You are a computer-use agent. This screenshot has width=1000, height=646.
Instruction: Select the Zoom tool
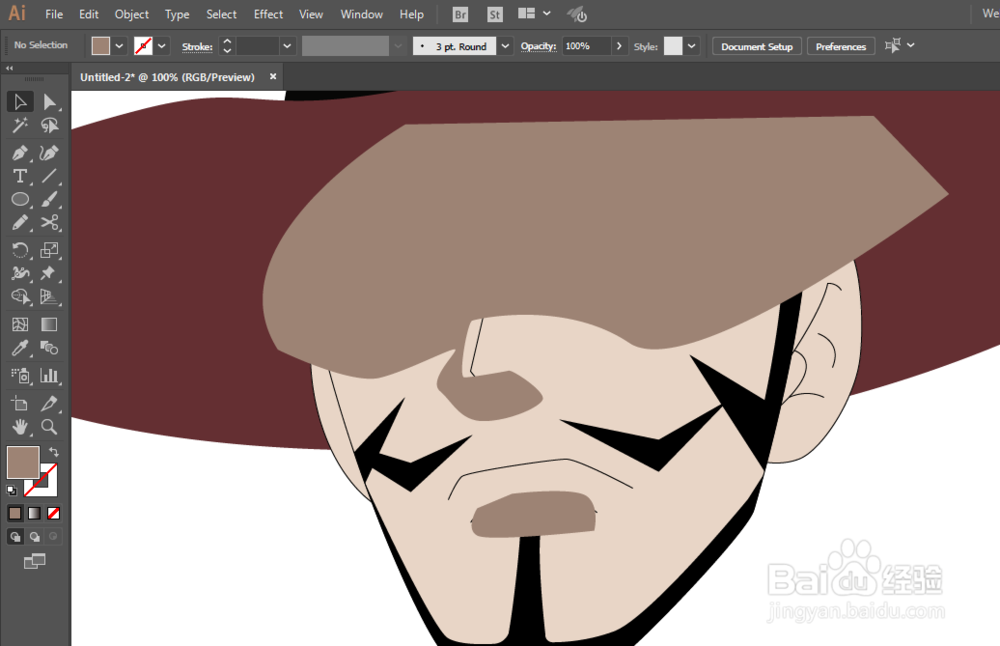(x=49, y=427)
